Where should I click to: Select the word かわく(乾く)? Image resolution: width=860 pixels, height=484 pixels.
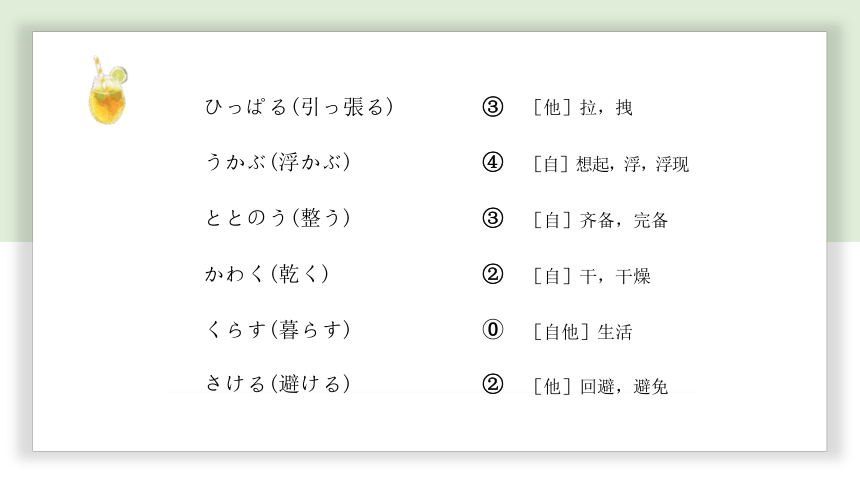[x=267, y=274]
